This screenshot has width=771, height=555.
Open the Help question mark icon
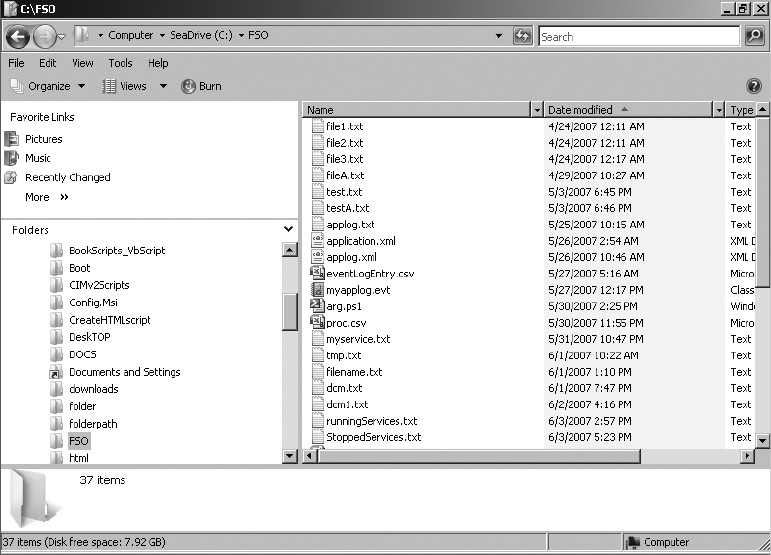tap(754, 86)
